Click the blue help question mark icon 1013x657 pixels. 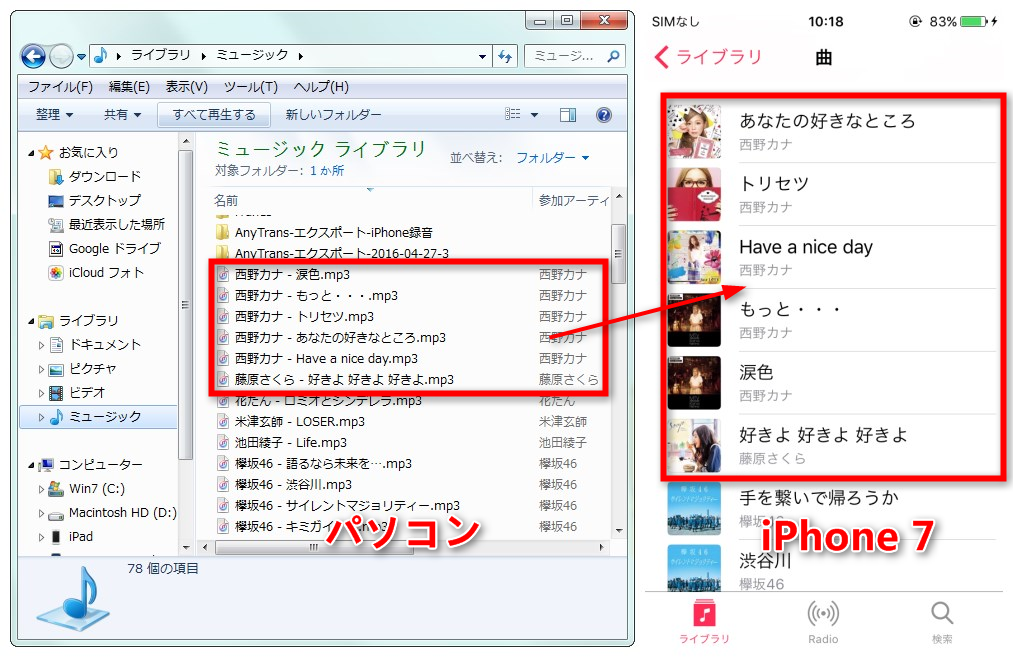coord(604,115)
